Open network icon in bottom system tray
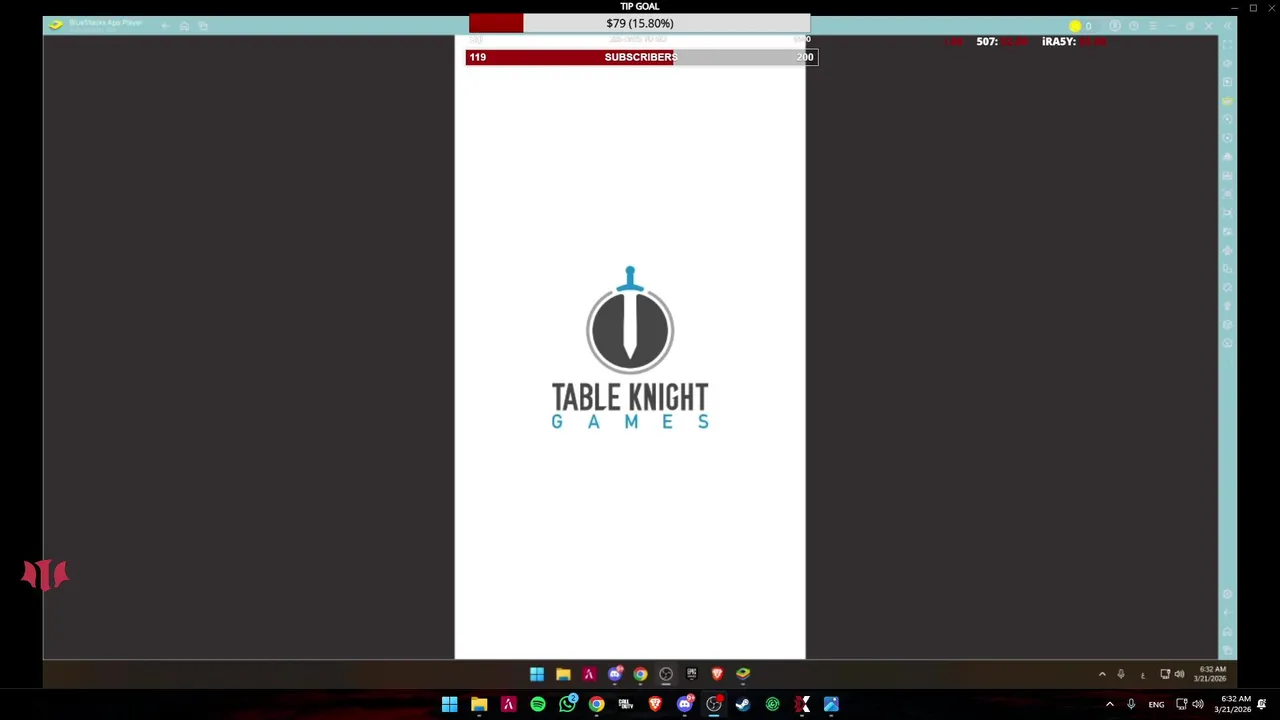The width and height of the screenshot is (1280, 720). pos(1181,705)
